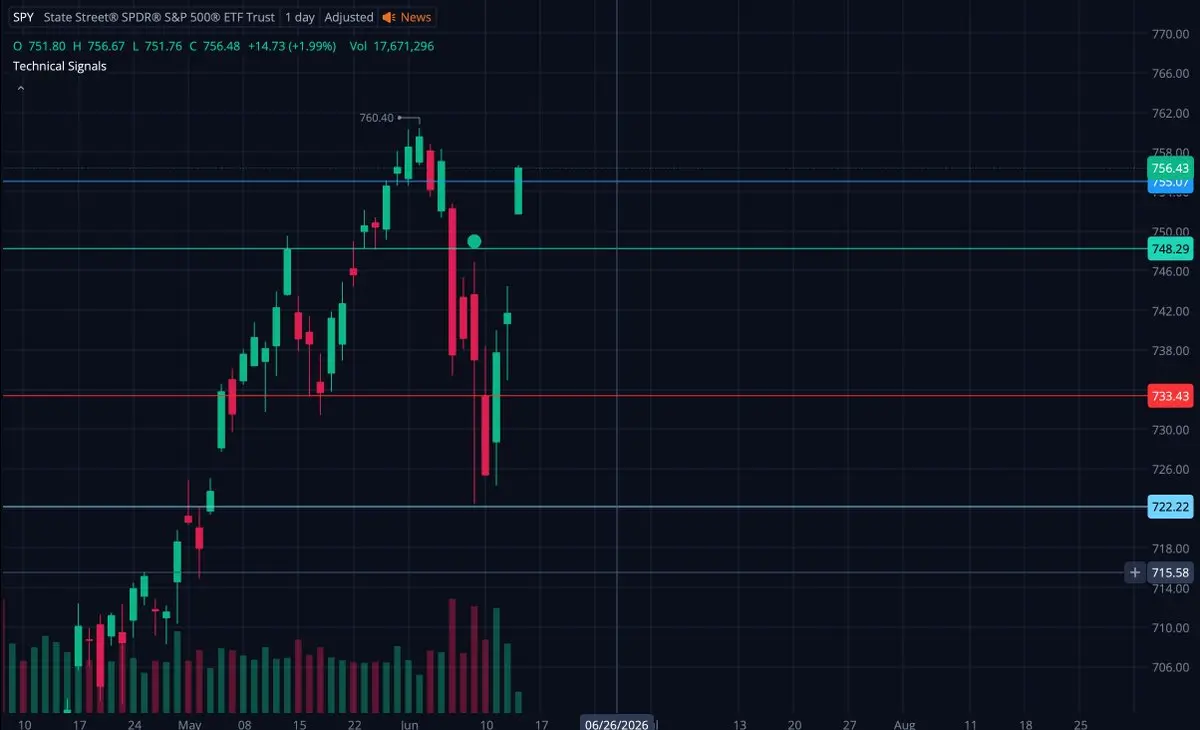The width and height of the screenshot is (1200, 730).
Task: Click the orange News megaphone icon
Action: coord(389,17)
